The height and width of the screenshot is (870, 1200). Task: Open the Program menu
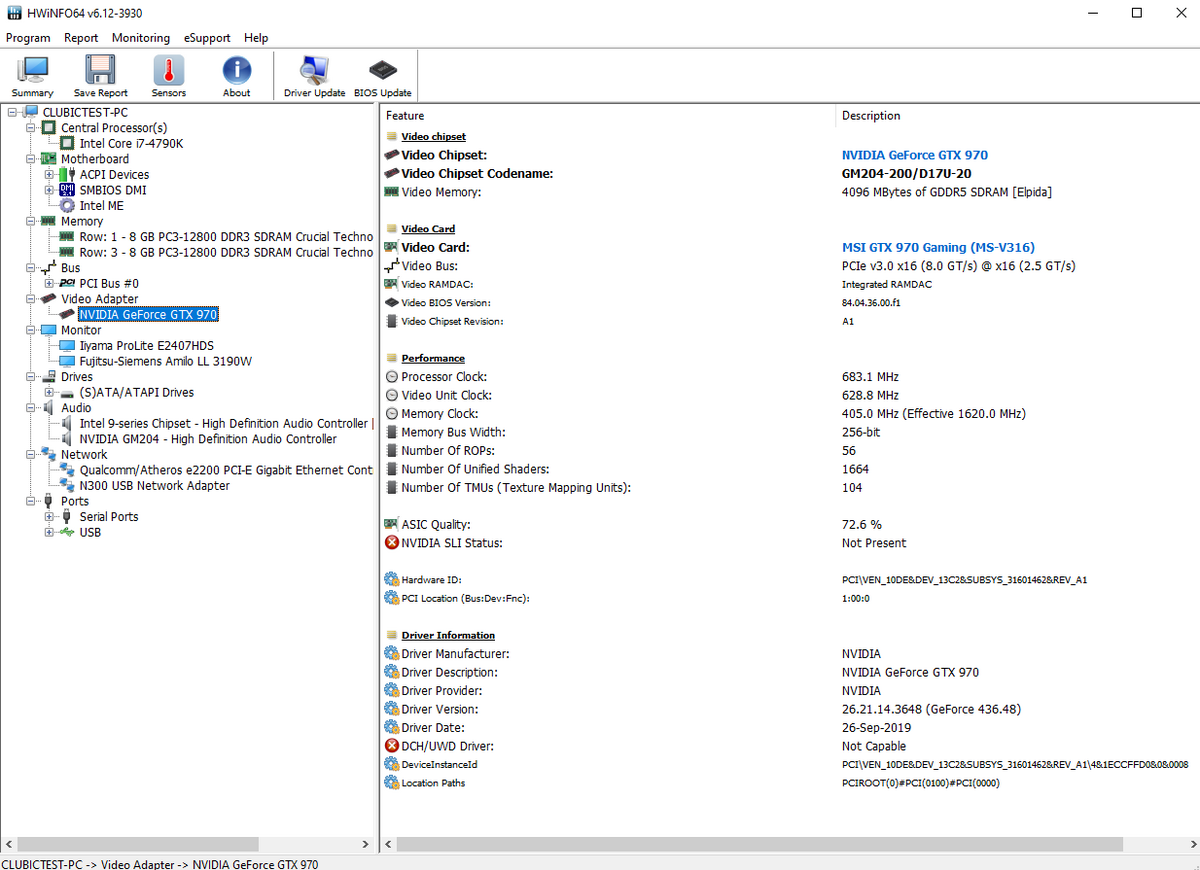click(28, 38)
